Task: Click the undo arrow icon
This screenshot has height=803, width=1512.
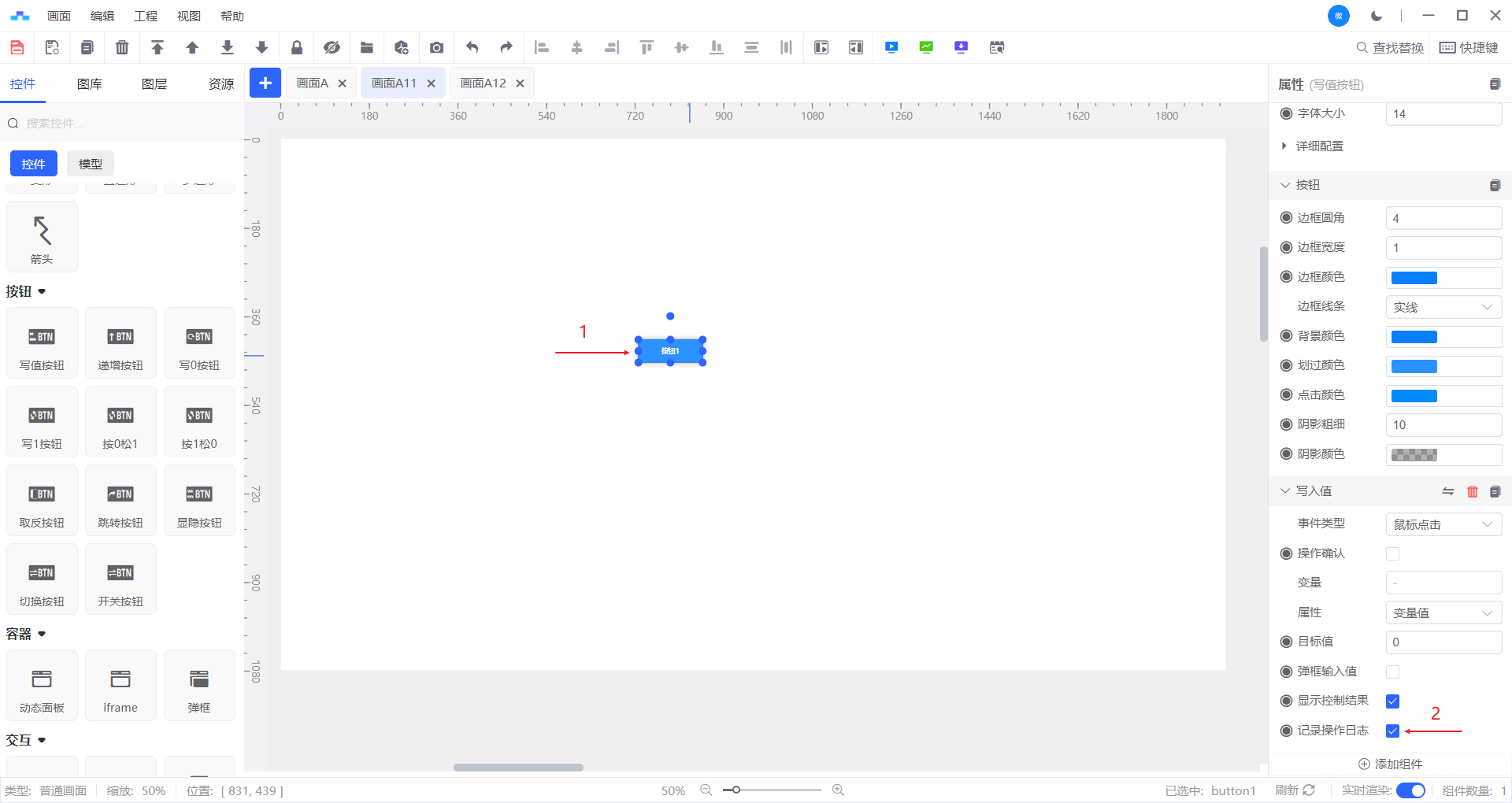Action: pos(472,48)
